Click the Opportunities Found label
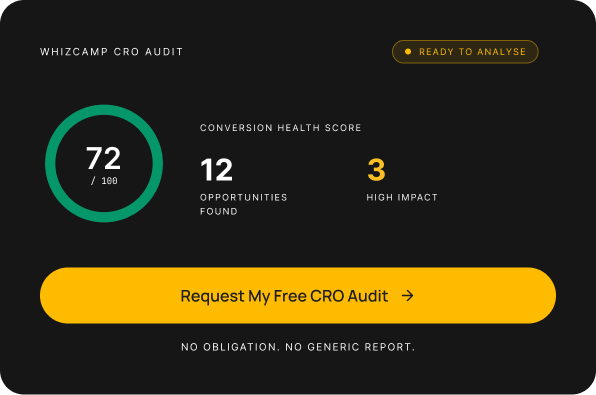 244,204
